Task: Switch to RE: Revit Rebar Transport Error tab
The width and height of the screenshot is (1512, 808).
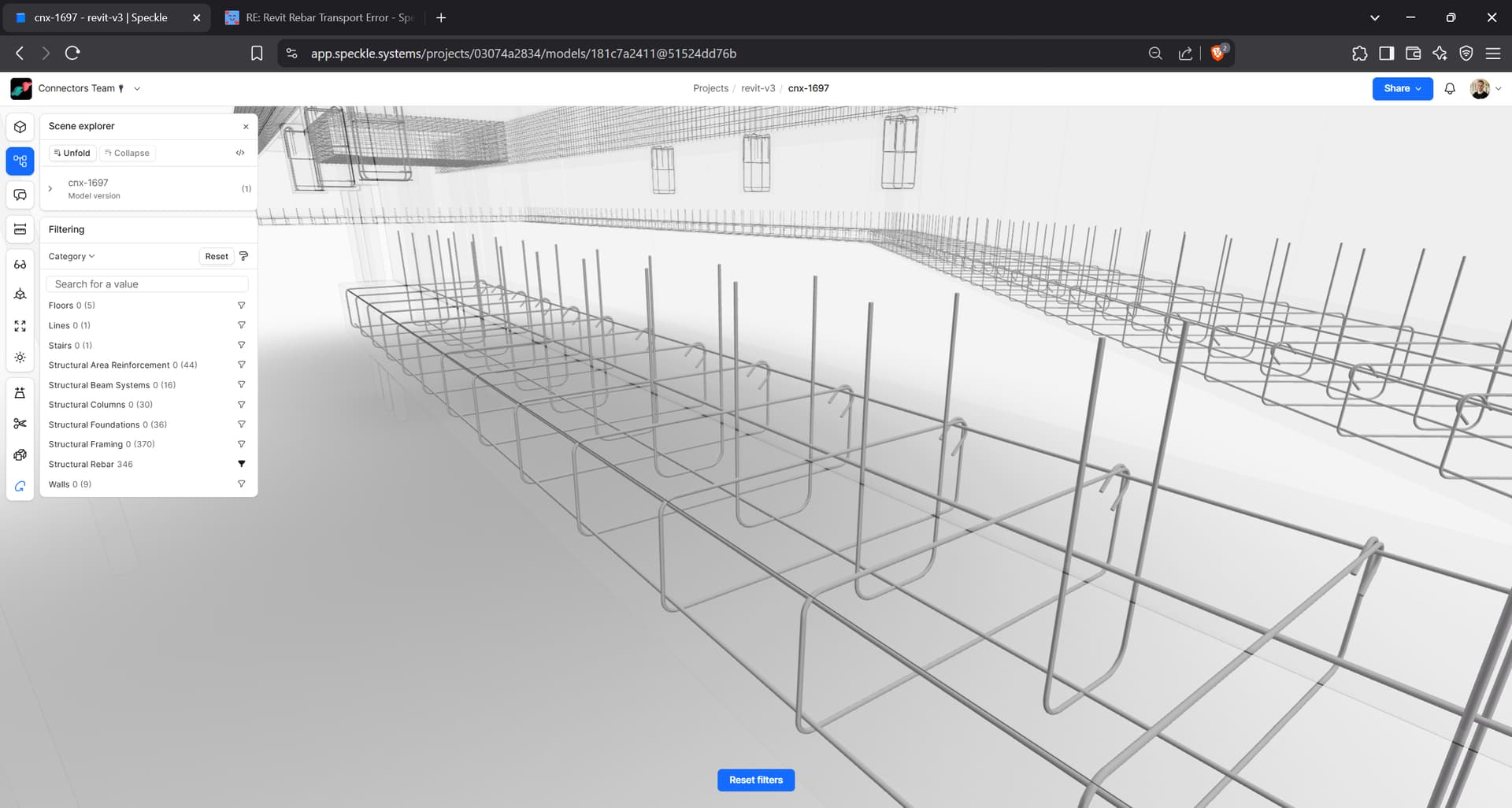Action: pos(318,17)
